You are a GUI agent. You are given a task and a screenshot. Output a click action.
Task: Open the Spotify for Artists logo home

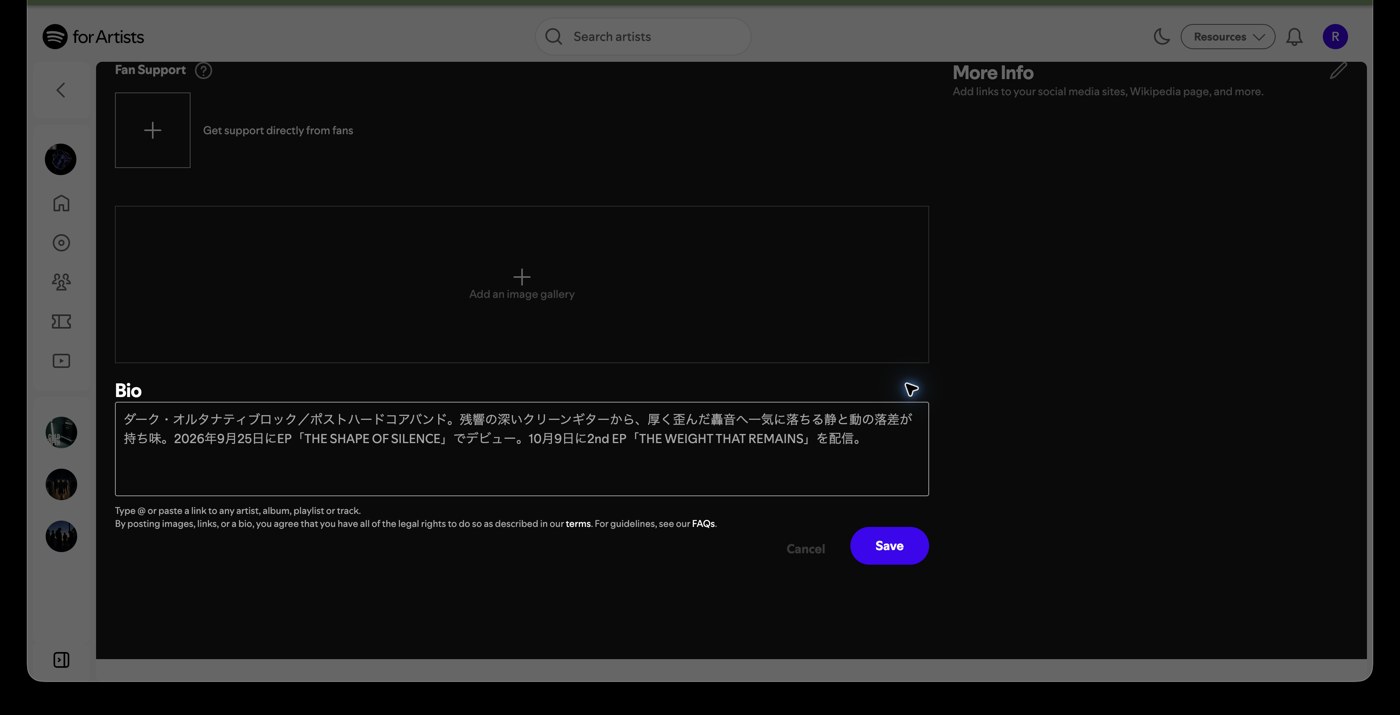[93, 37]
